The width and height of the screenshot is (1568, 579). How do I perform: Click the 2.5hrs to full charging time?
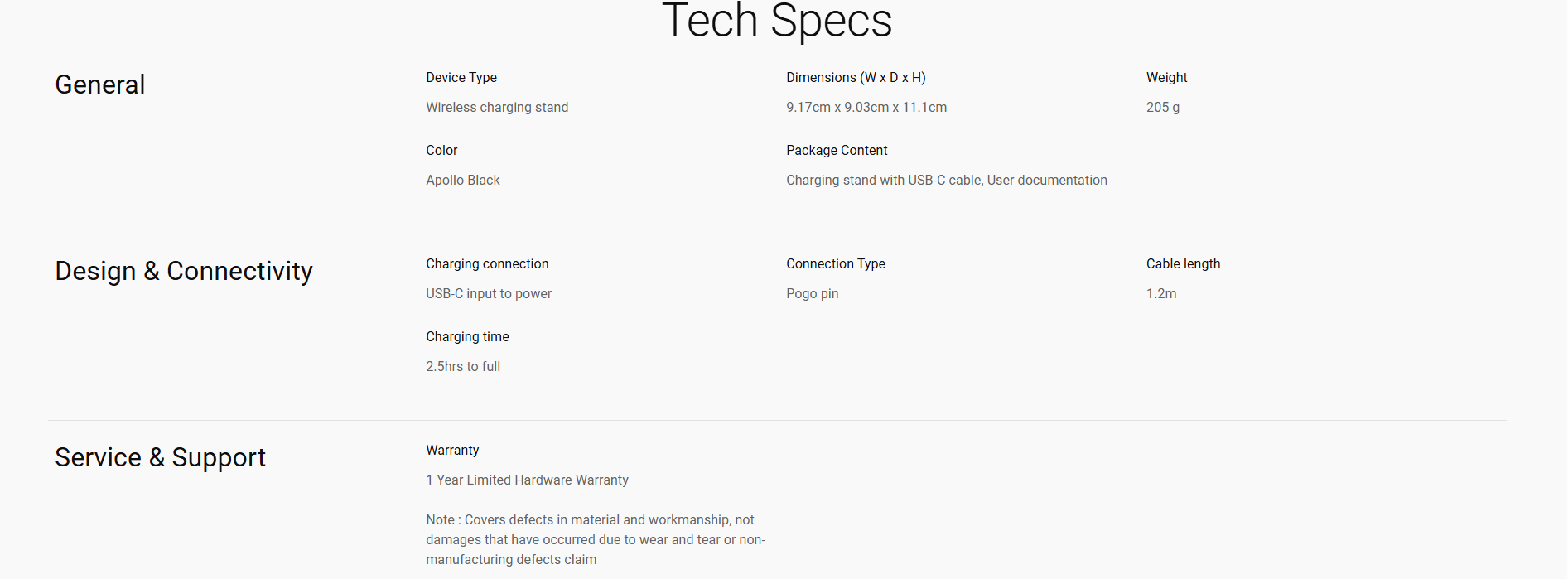463,366
